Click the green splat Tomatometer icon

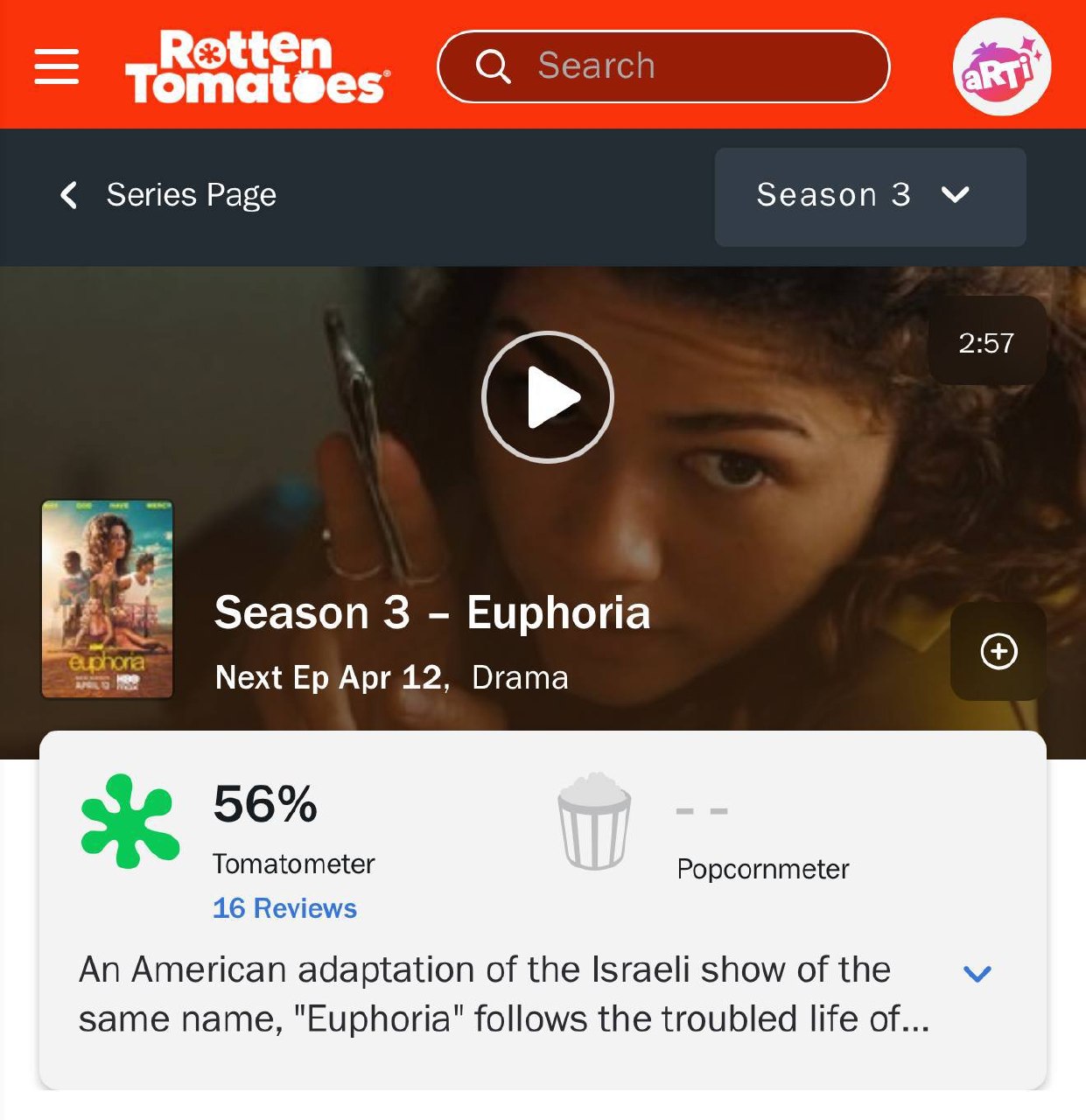(x=130, y=821)
